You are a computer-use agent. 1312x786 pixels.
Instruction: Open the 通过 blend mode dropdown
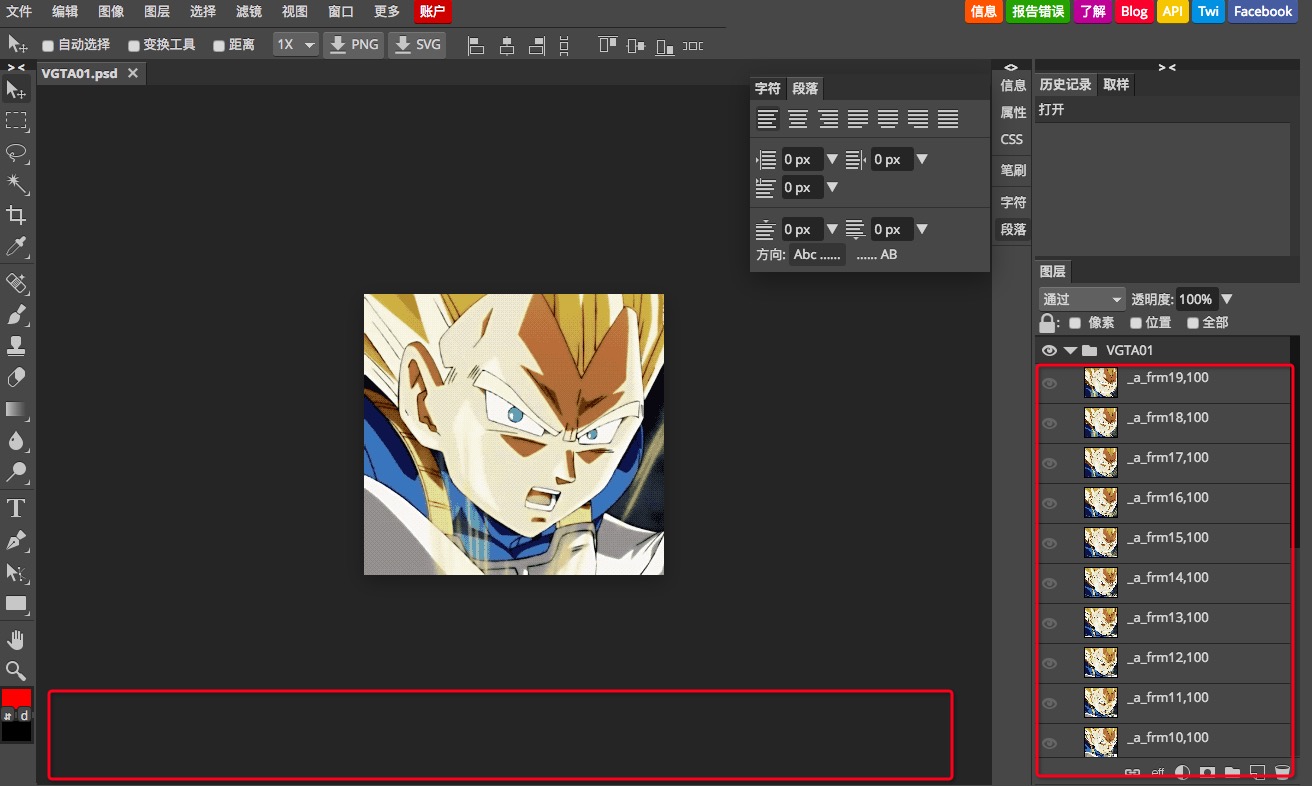point(1083,299)
